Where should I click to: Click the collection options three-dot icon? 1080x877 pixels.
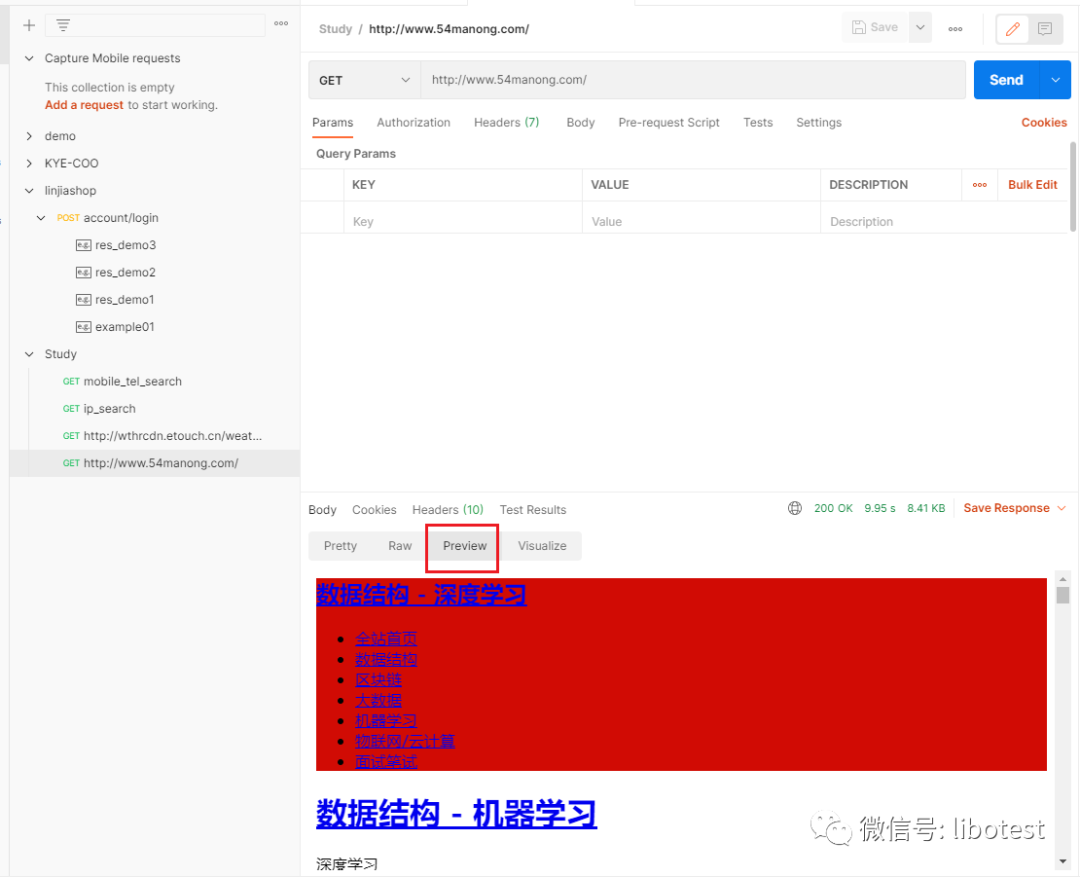click(x=281, y=25)
